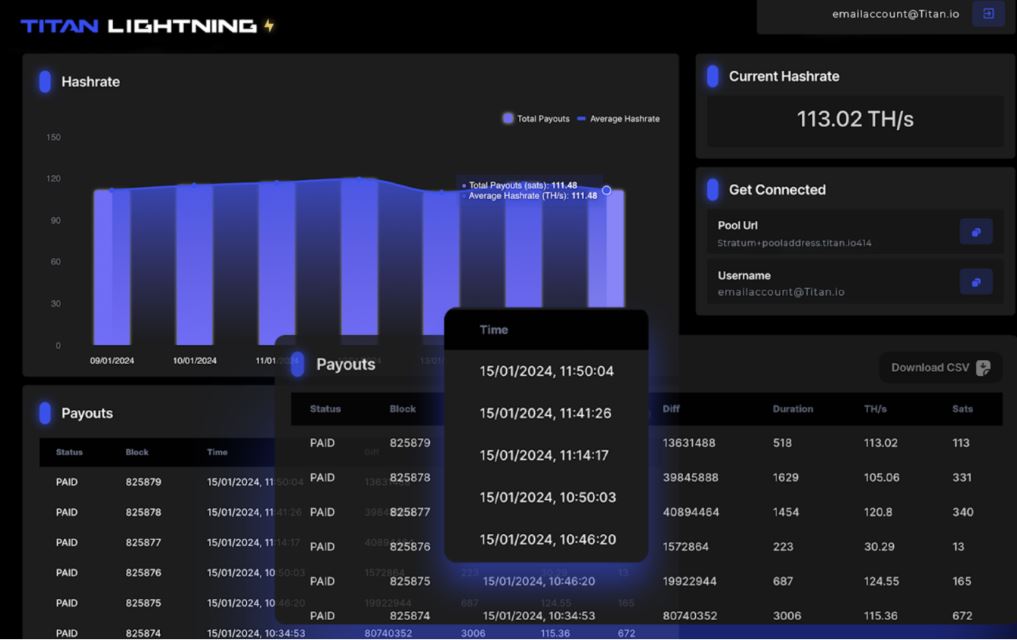Click the yellow lightning bolt logo icon
This screenshot has height=640, width=1017.
point(269,25)
